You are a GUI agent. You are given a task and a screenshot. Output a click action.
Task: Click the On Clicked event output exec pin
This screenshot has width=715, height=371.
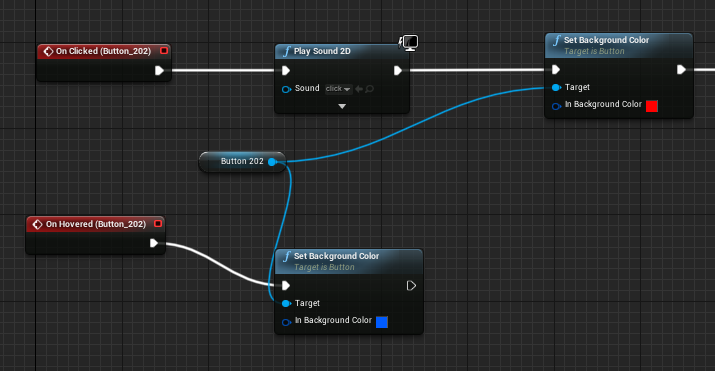[159, 71]
